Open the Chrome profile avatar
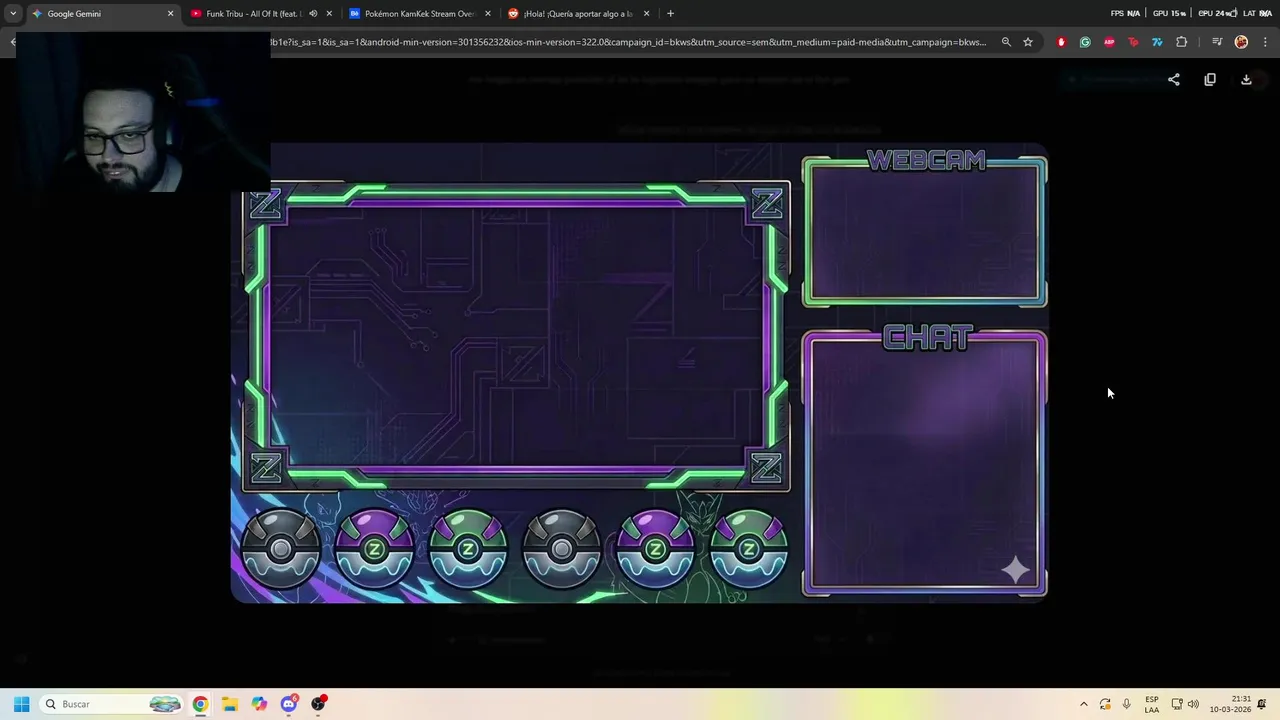The image size is (1280, 720). (1241, 42)
